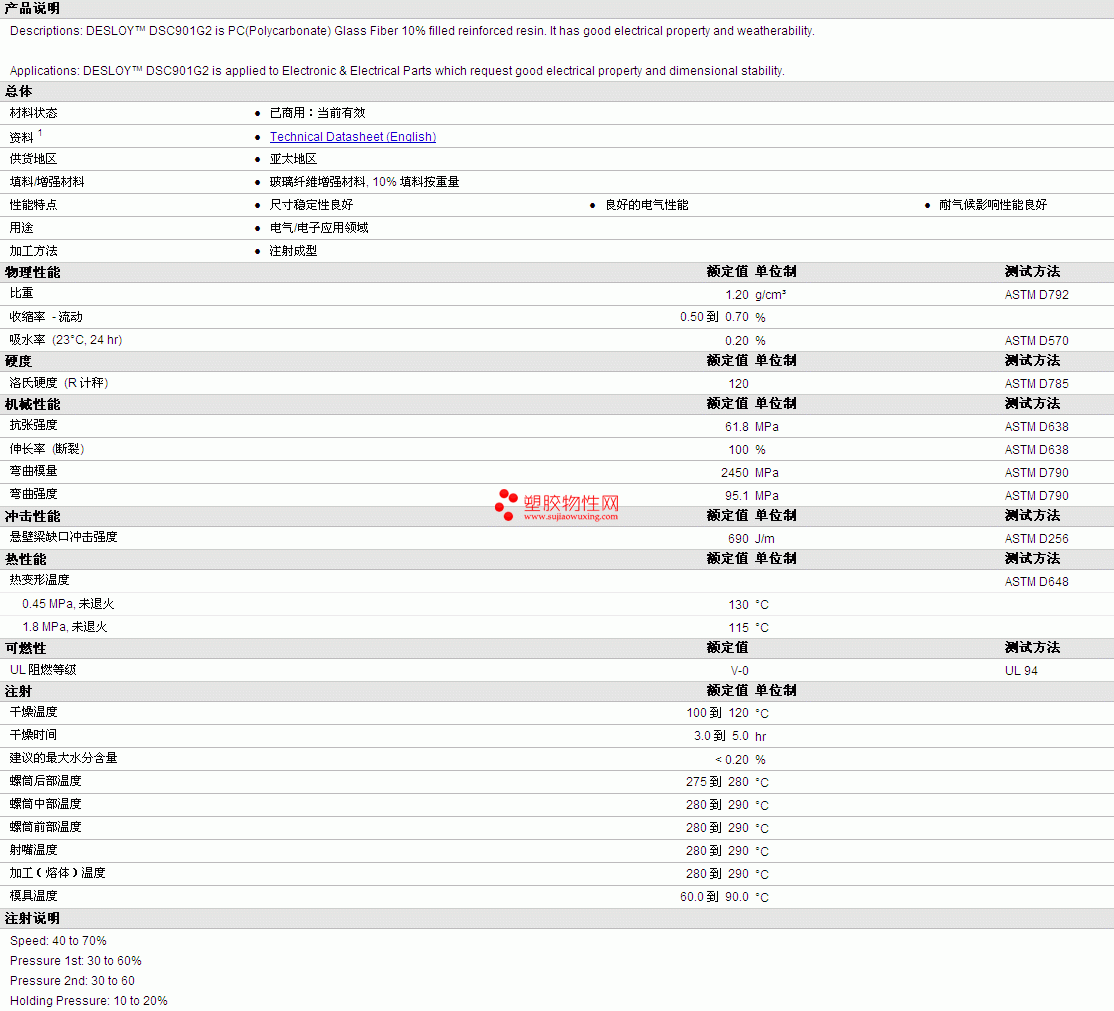Screen dimensions: 1114x1011
Task: Click the 干燥温度 row label
Action: click(33, 712)
